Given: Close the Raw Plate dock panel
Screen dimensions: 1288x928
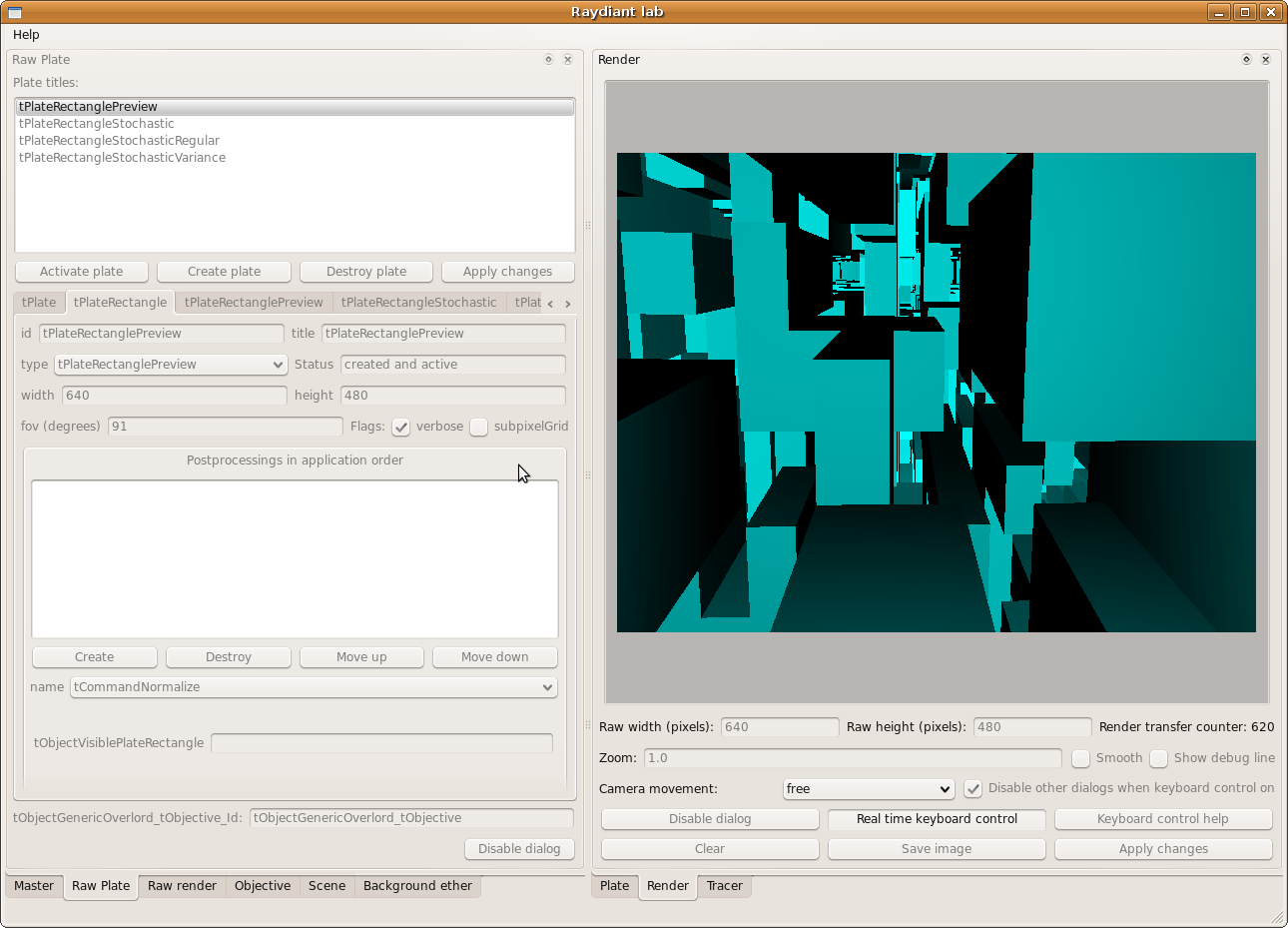Looking at the screenshot, I should pyautogui.click(x=568, y=60).
